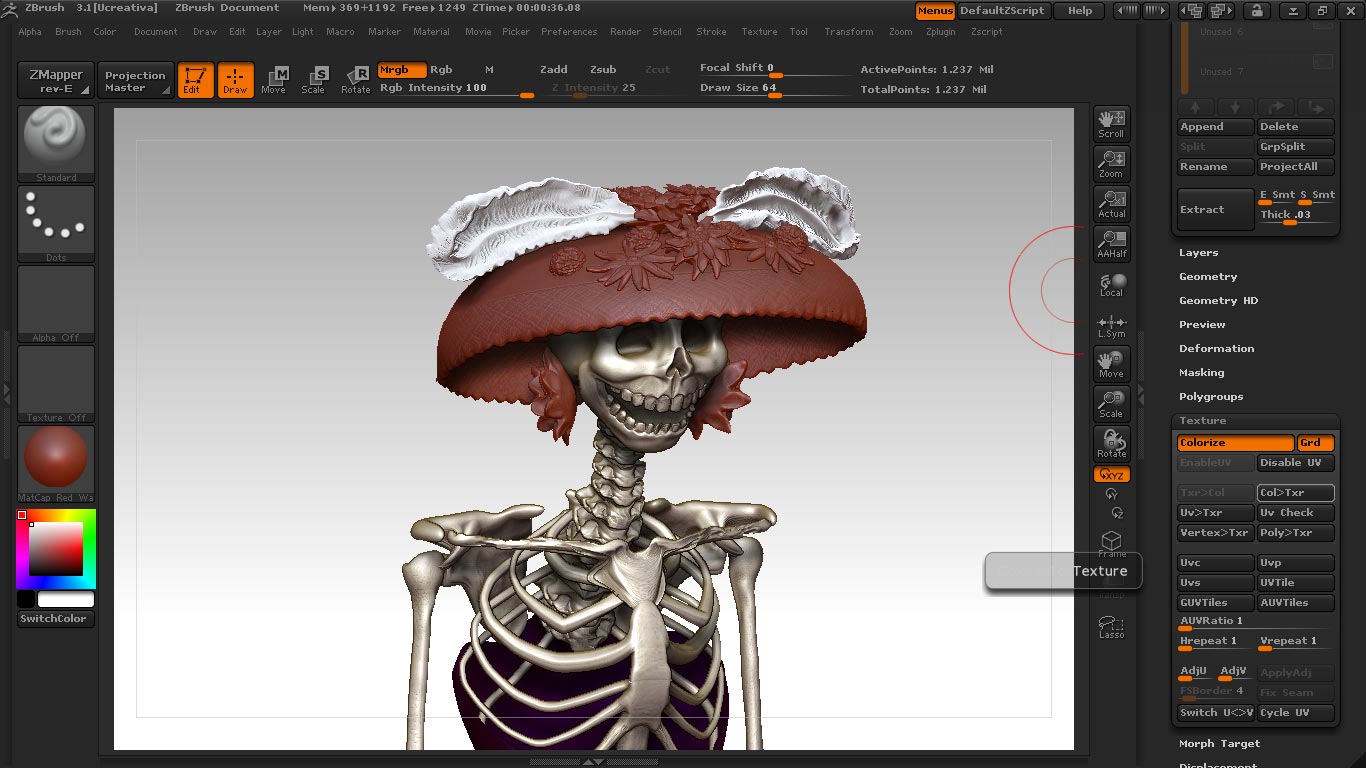Select the Move transpose icon on right shelf
The width and height of the screenshot is (1366, 768).
(x=1111, y=363)
